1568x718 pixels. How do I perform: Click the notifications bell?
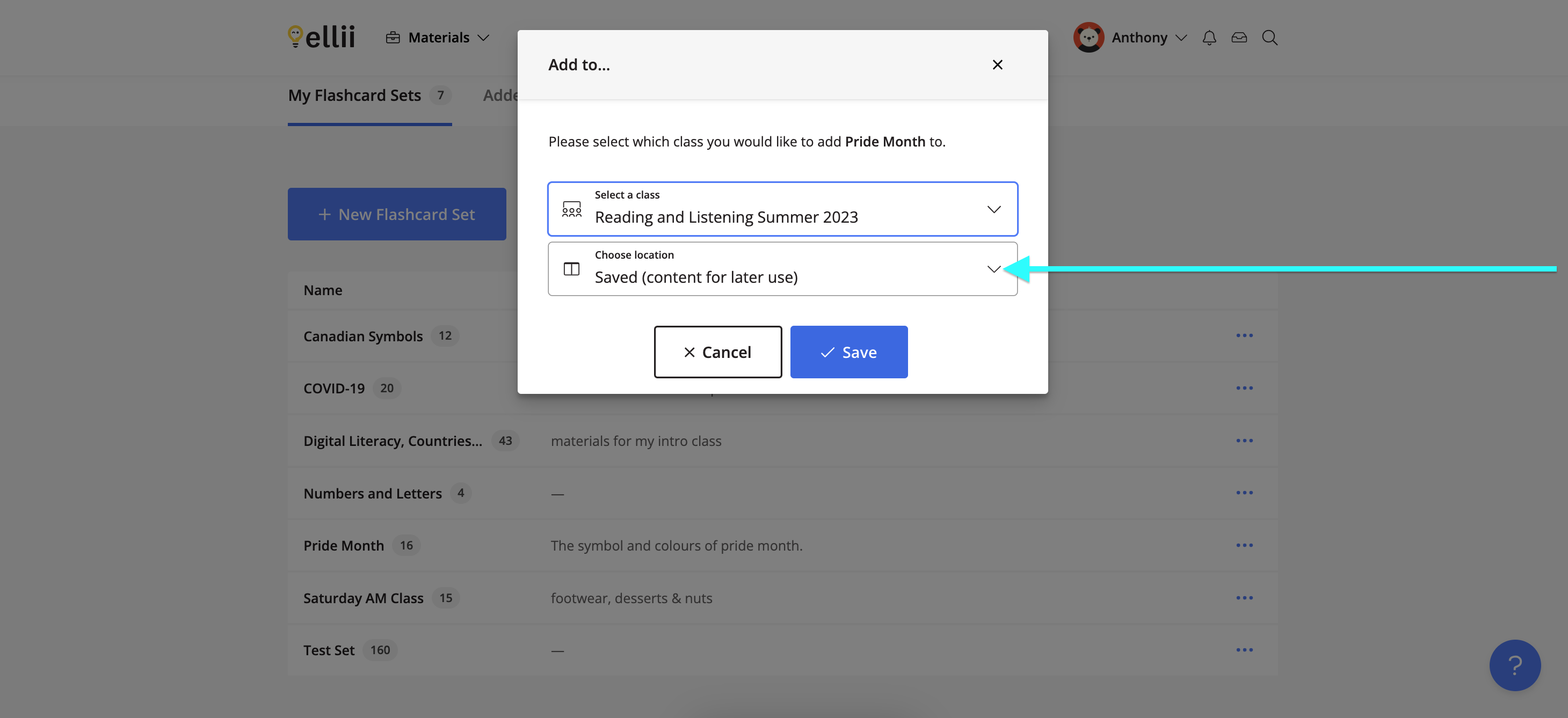pyautogui.click(x=1209, y=37)
